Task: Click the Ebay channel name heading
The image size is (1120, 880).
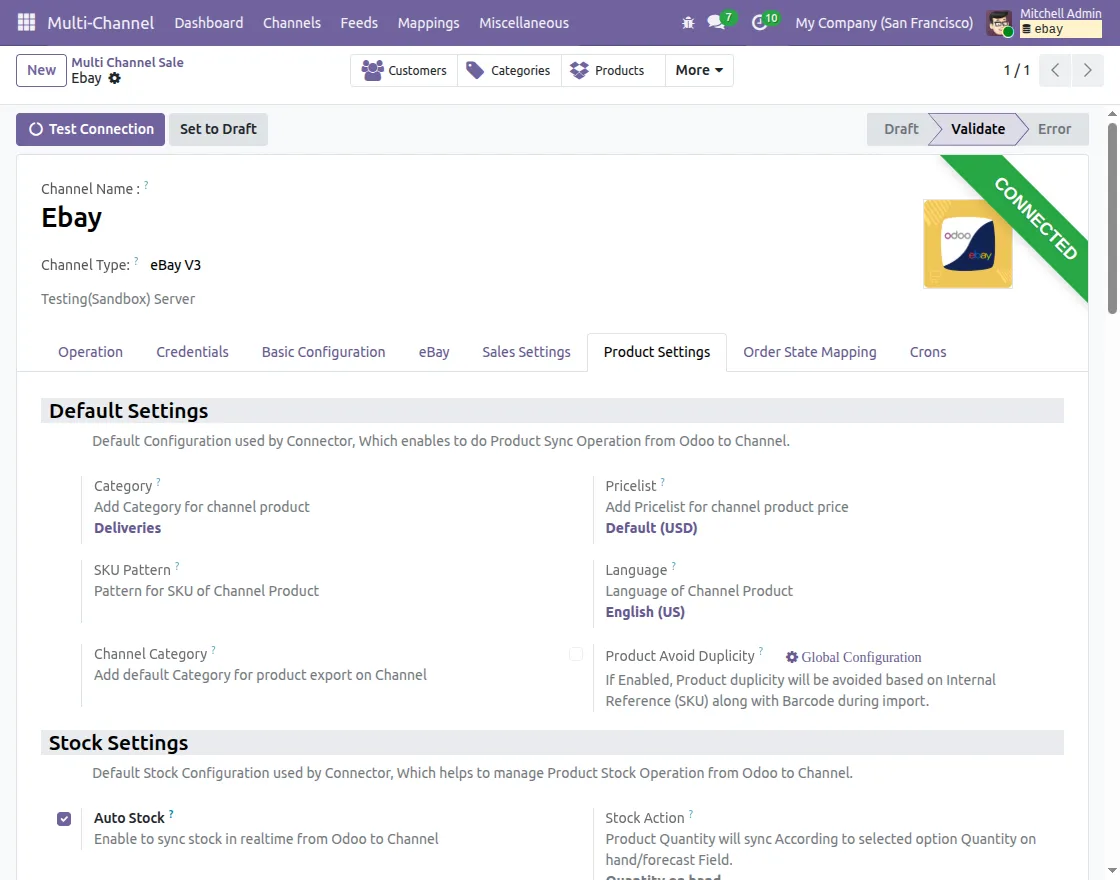Action: (71, 217)
